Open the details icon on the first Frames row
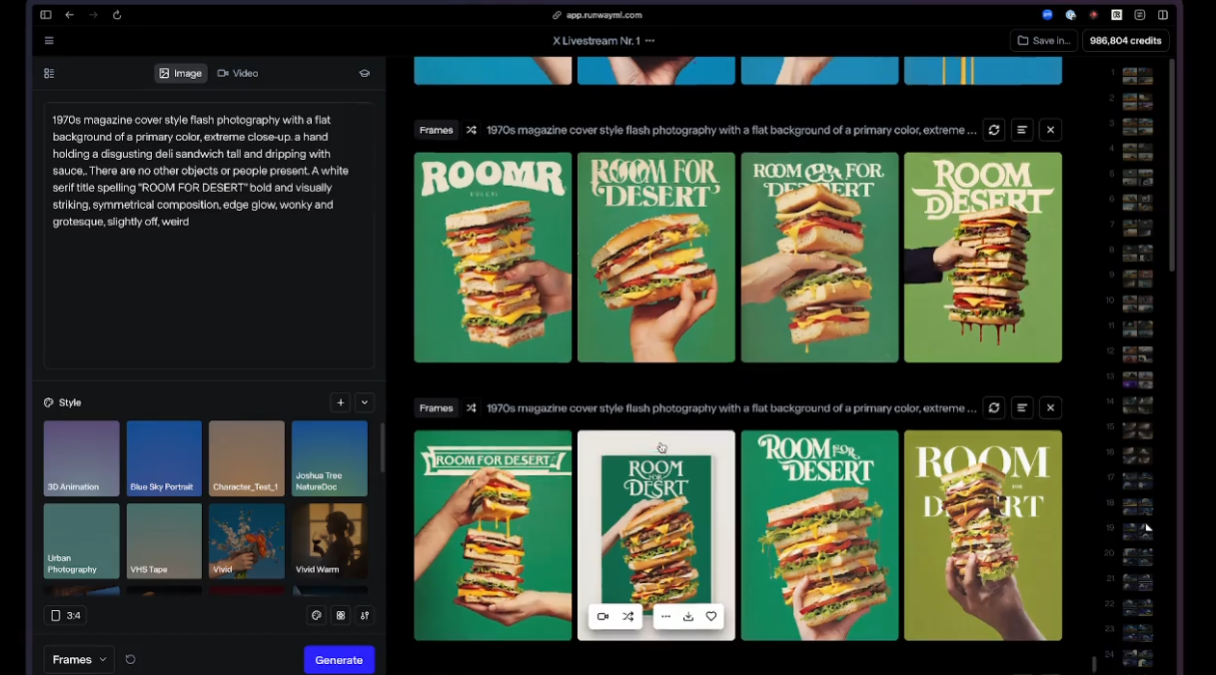 pos(1022,130)
